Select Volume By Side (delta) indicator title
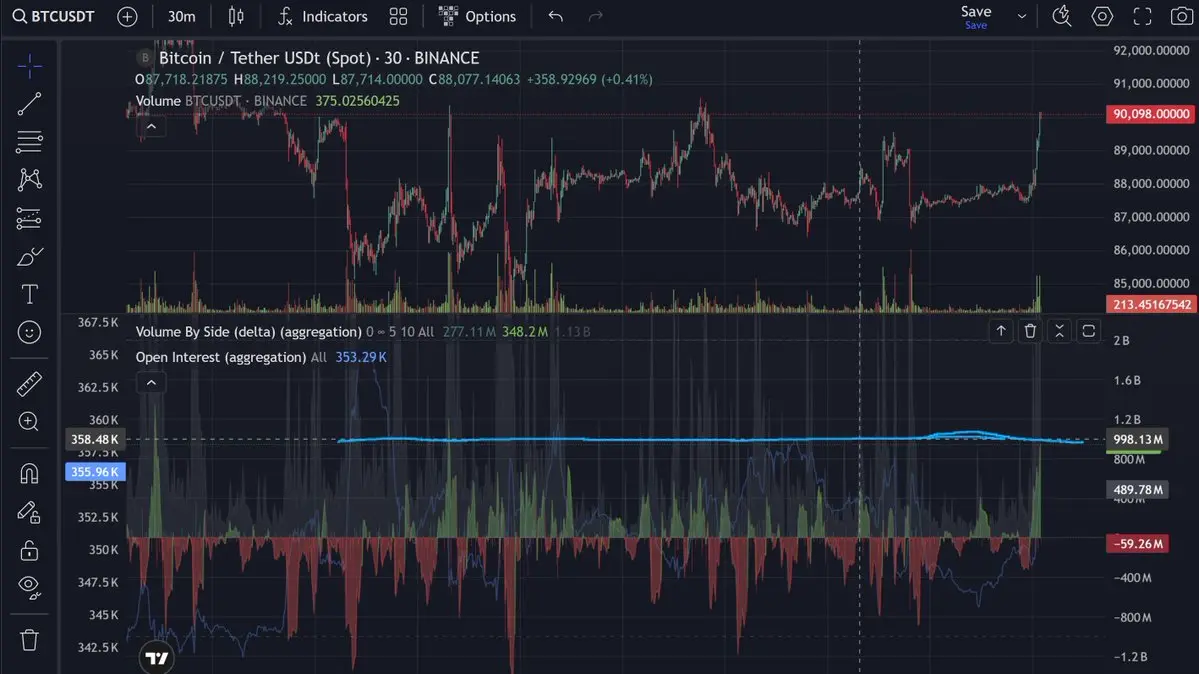Viewport: 1199px width, 674px height. tap(249, 332)
